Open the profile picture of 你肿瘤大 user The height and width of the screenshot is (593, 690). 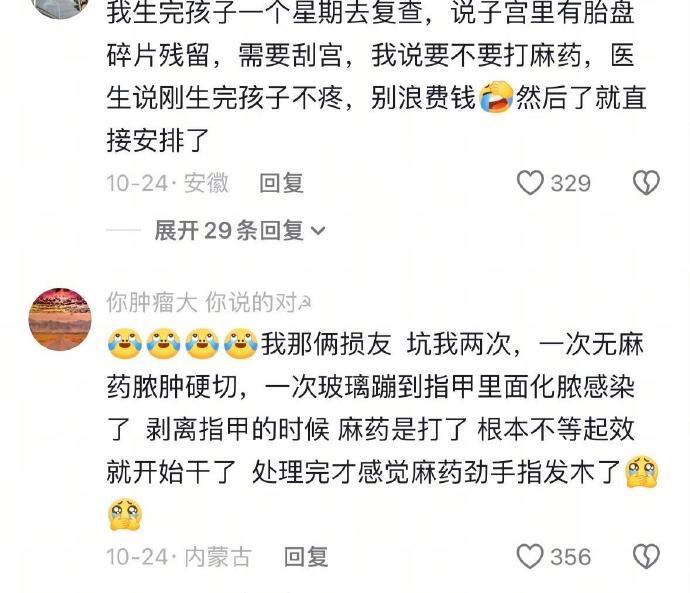click(x=60, y=319)
